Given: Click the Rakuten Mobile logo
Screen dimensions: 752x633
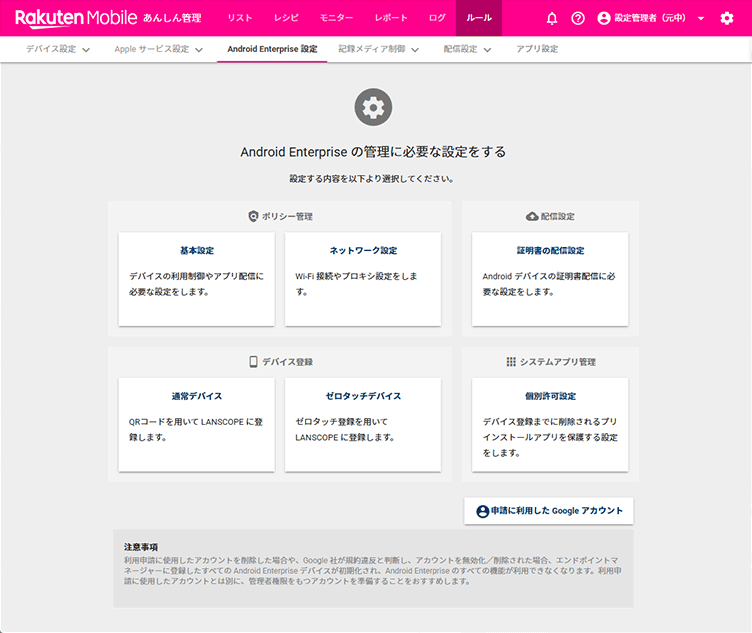Looking at the screenshot, I should pos(76,18).
